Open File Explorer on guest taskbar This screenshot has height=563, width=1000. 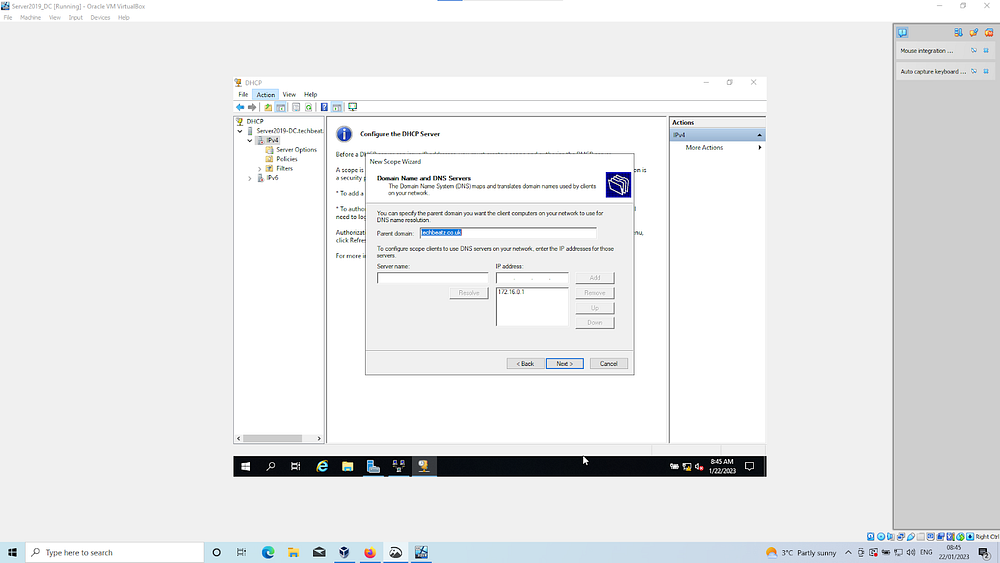coord(348,467)
